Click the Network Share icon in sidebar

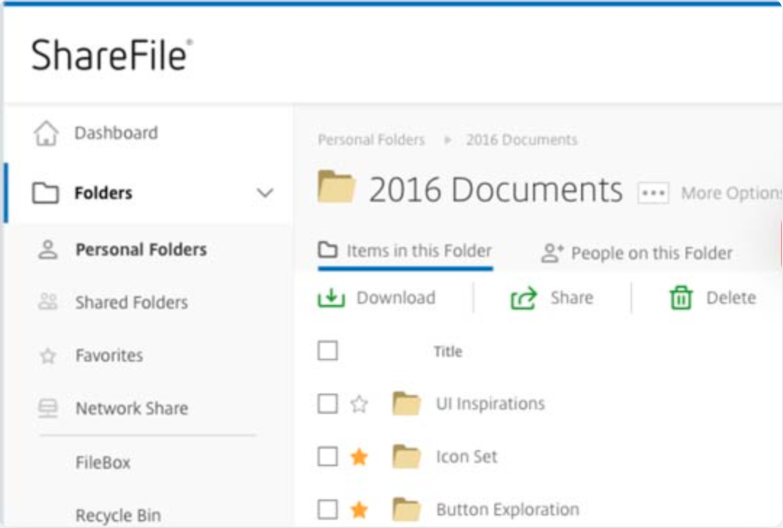[47, 409]
